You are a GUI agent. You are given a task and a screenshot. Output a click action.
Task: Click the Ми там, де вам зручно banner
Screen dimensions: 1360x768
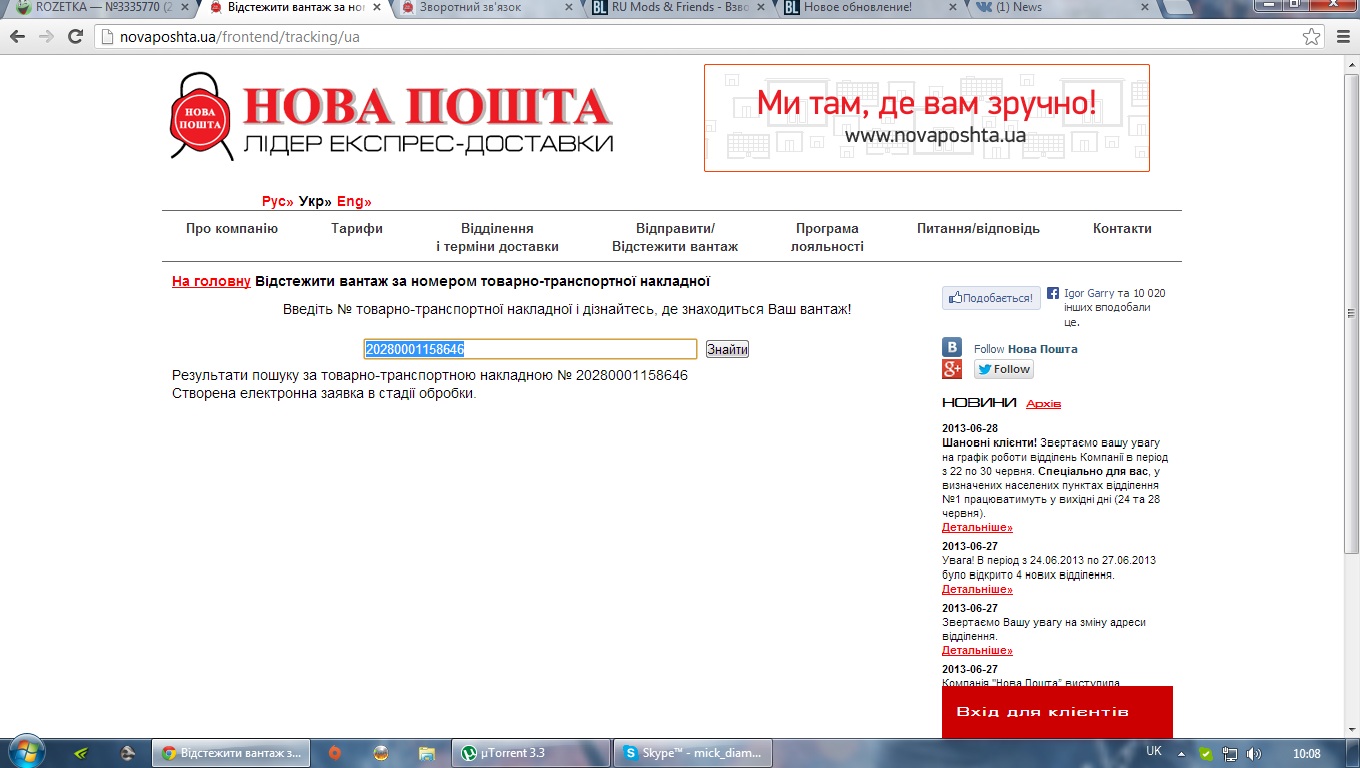point(926,118)
